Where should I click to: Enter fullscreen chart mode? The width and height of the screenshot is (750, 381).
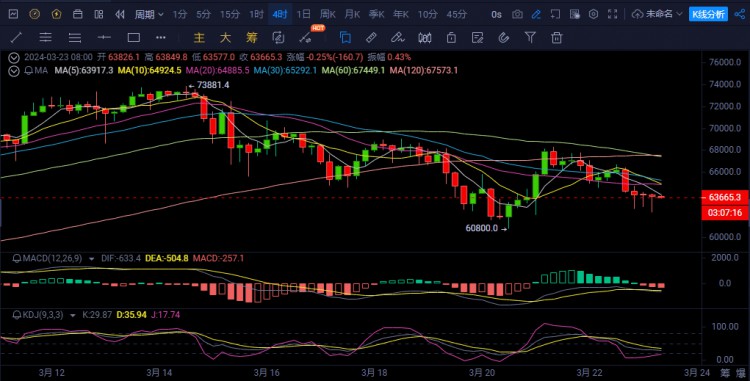click(x=612, y=14)
